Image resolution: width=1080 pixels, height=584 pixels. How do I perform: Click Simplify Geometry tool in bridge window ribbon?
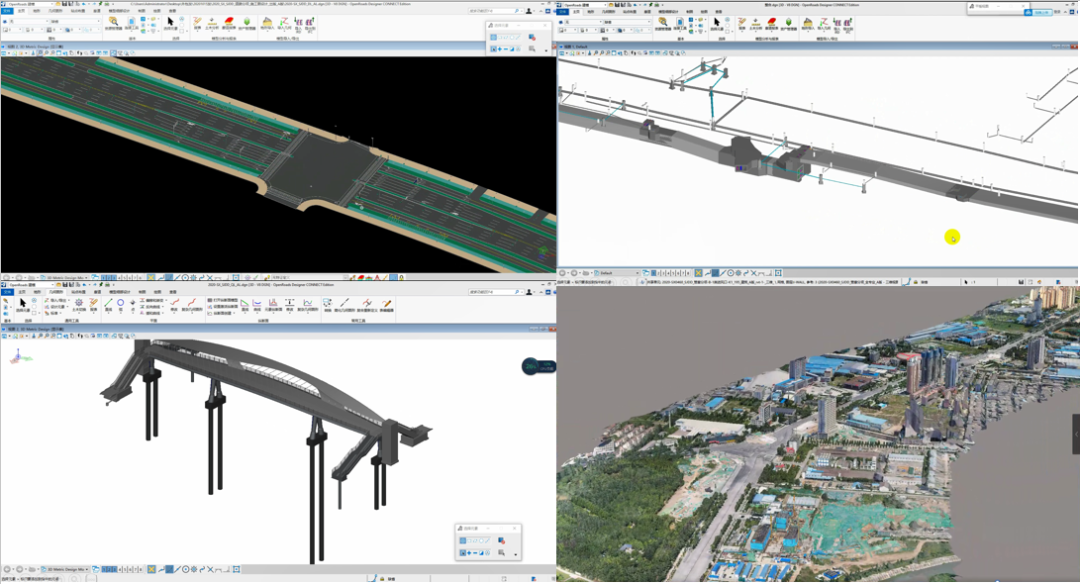click(x=344, y=303)
